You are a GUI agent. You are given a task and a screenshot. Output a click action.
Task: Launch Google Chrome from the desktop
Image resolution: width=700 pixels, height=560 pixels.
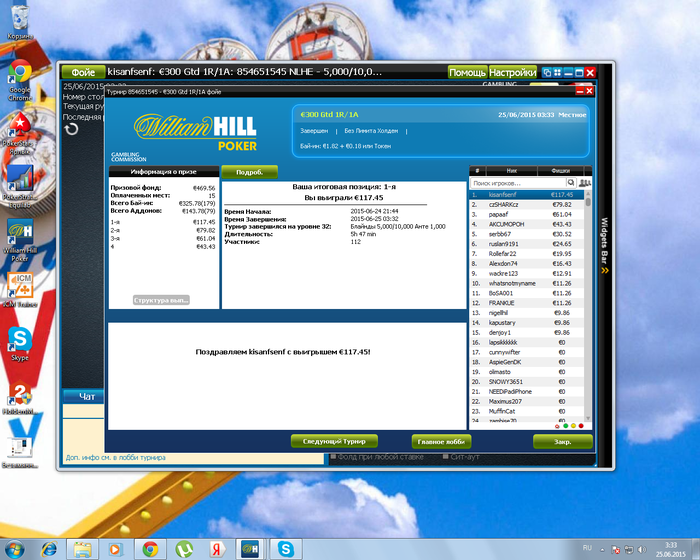(20, 79)
